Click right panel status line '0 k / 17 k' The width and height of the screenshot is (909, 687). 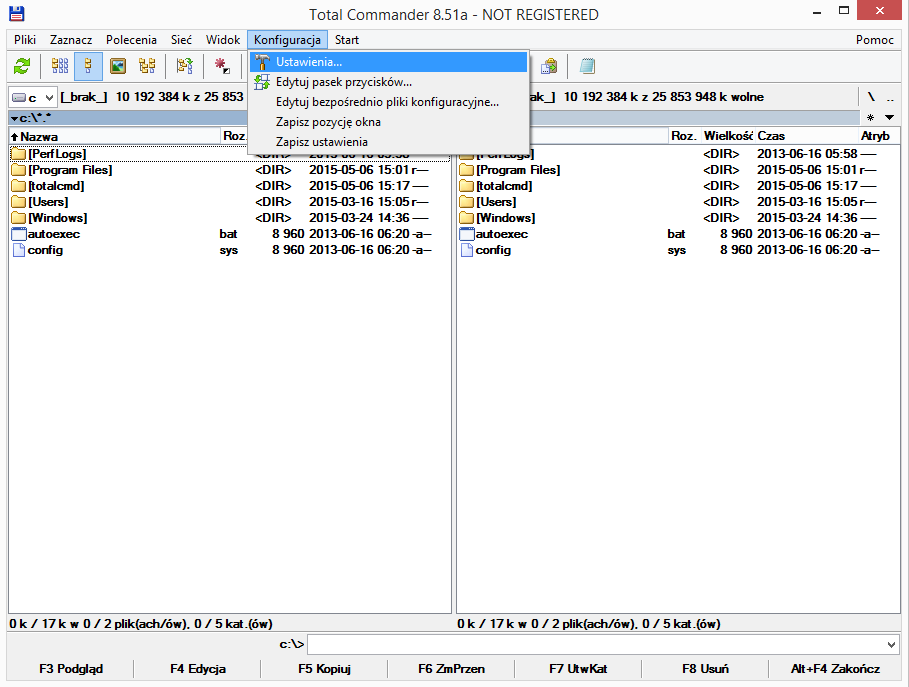coord(588,624)
